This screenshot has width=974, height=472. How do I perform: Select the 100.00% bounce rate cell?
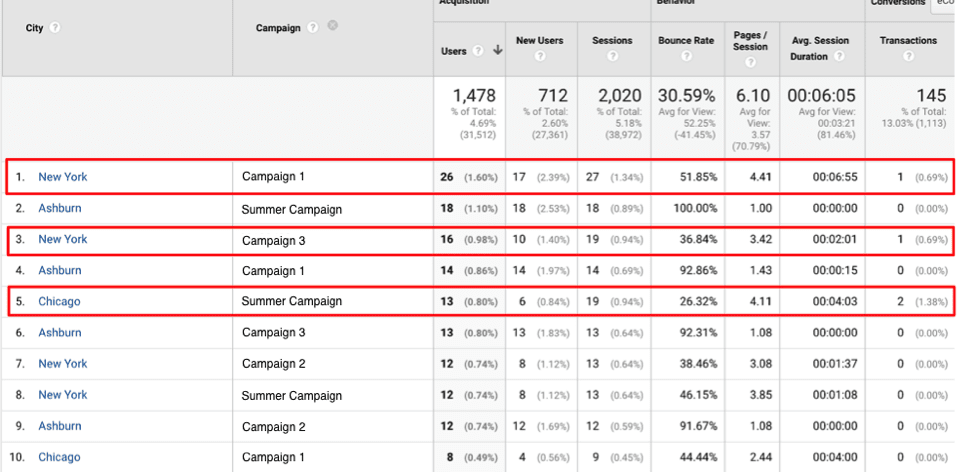point(695,209)
